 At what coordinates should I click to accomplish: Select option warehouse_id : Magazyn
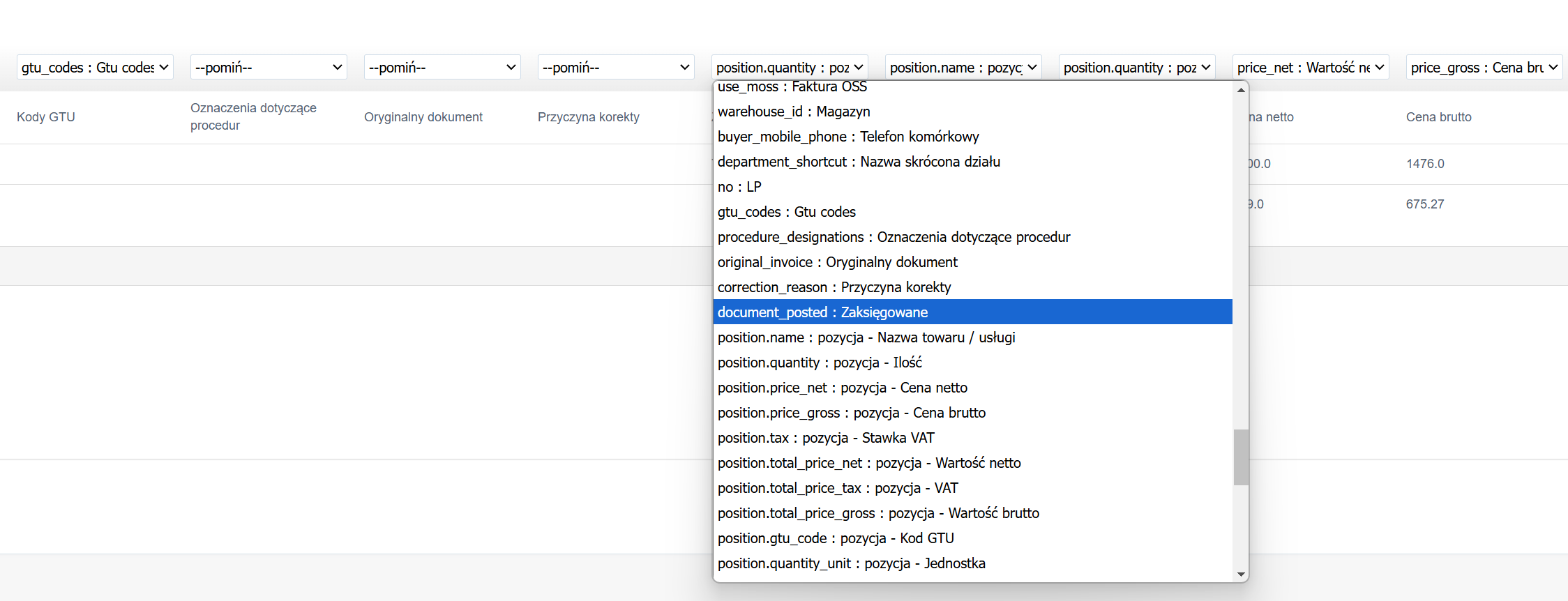click(973, 112)
